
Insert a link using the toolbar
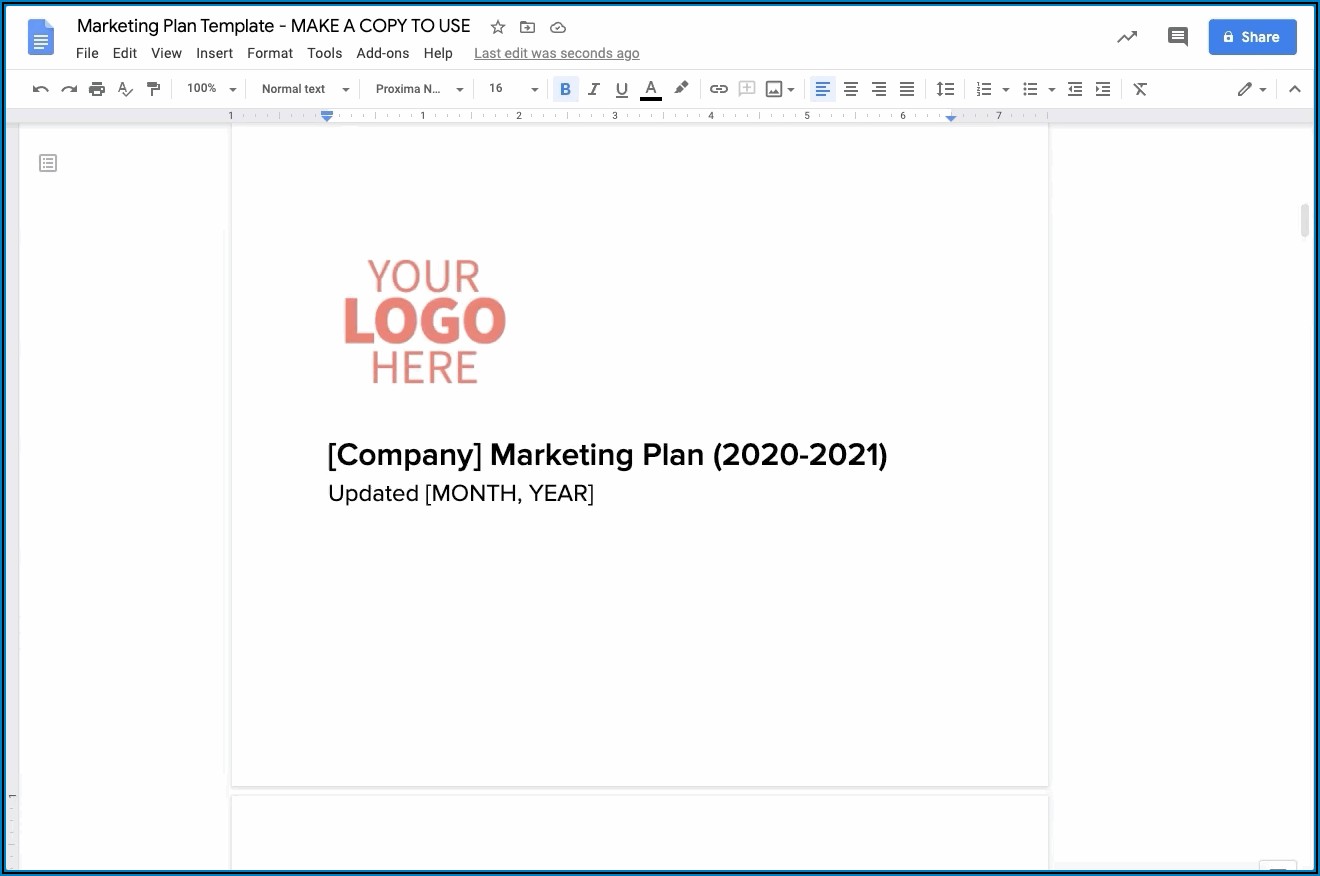click(x=718, y=89)
